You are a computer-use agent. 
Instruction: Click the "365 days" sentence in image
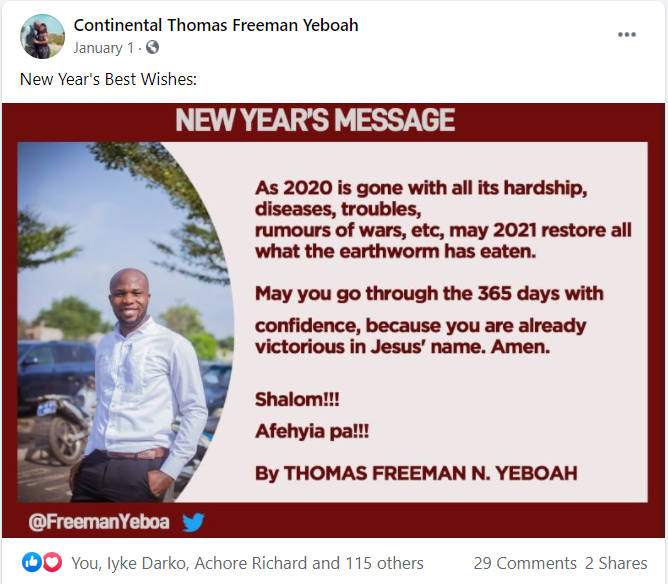click(x=429, y=294)
